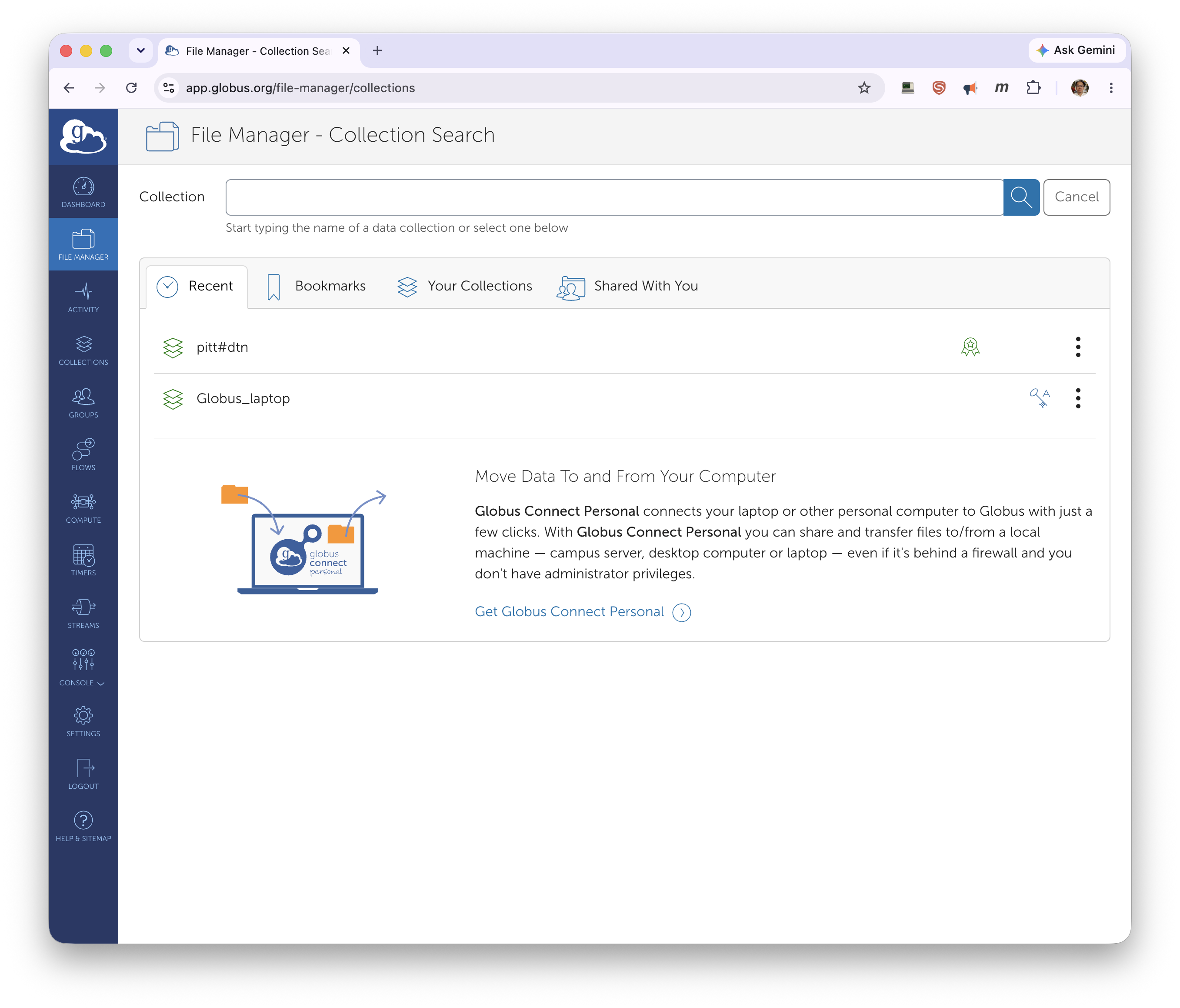
Task: Open the Globus_laptop three-dot options menu
Action: [1077, 398]
